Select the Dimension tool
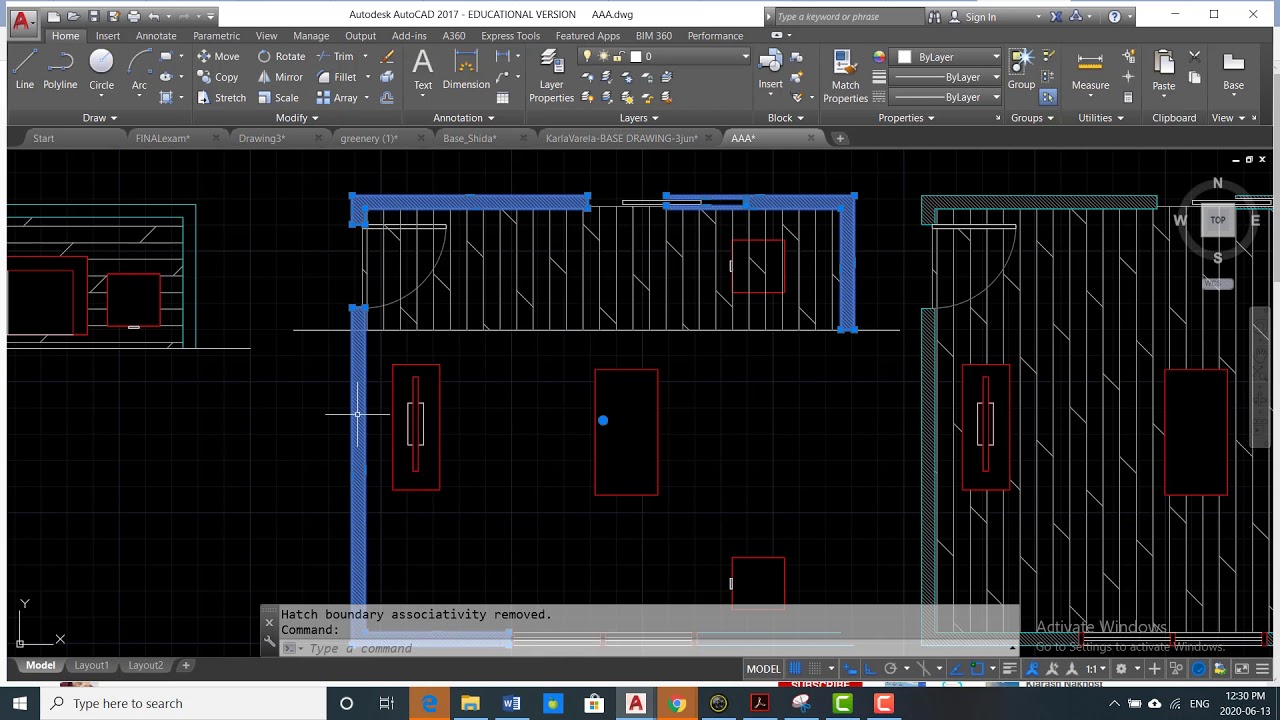This screenshot has width=1280, height=720. point(466,70)
